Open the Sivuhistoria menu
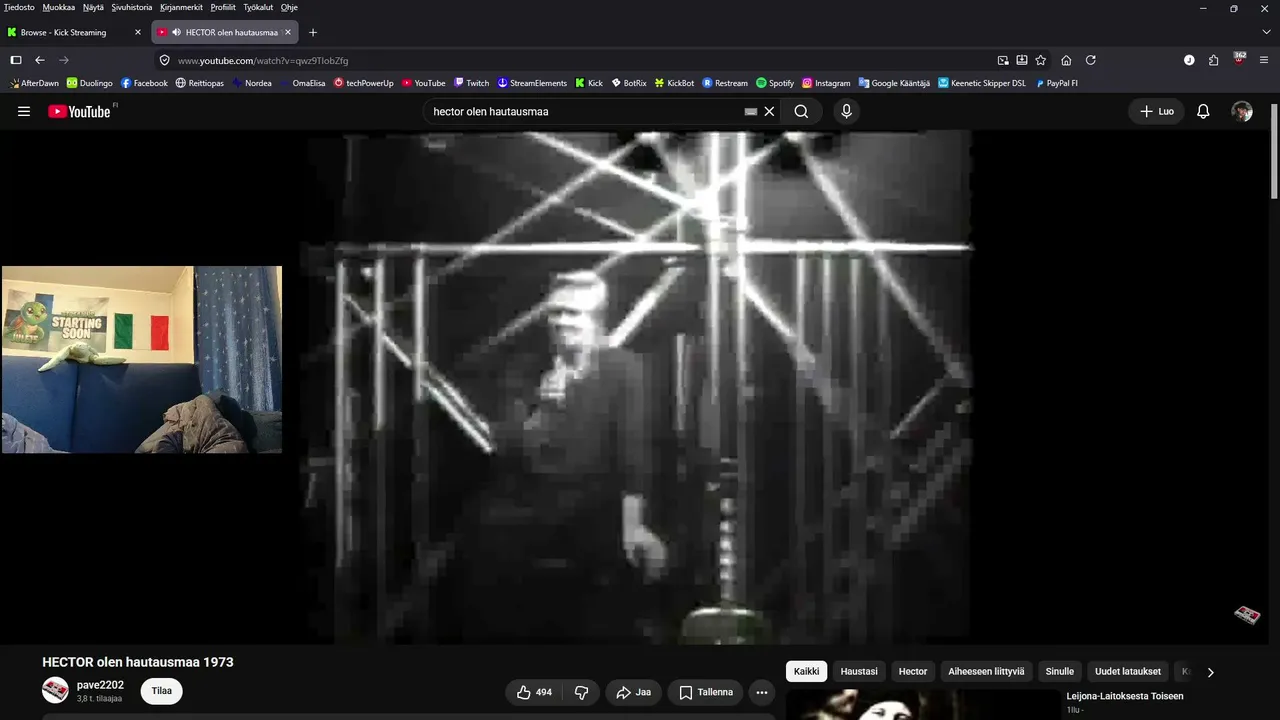 pos(132,7)
